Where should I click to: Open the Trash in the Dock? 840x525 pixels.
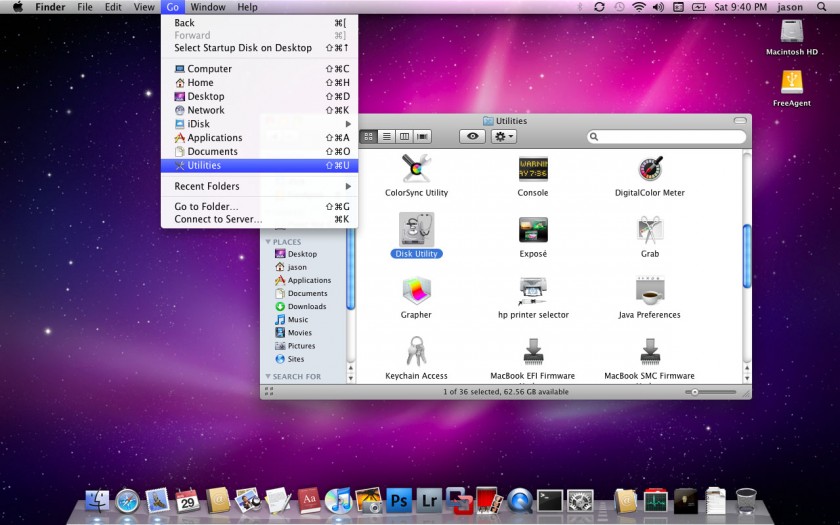[745, 501]
